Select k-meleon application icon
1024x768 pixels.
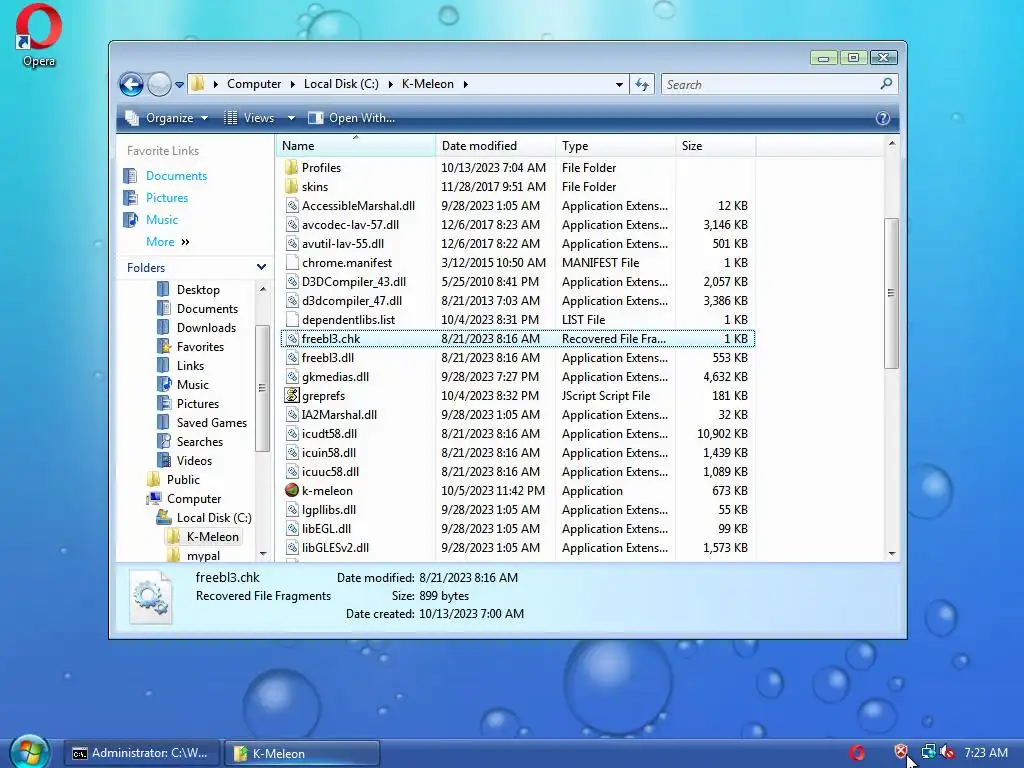(x=292, y=490)
